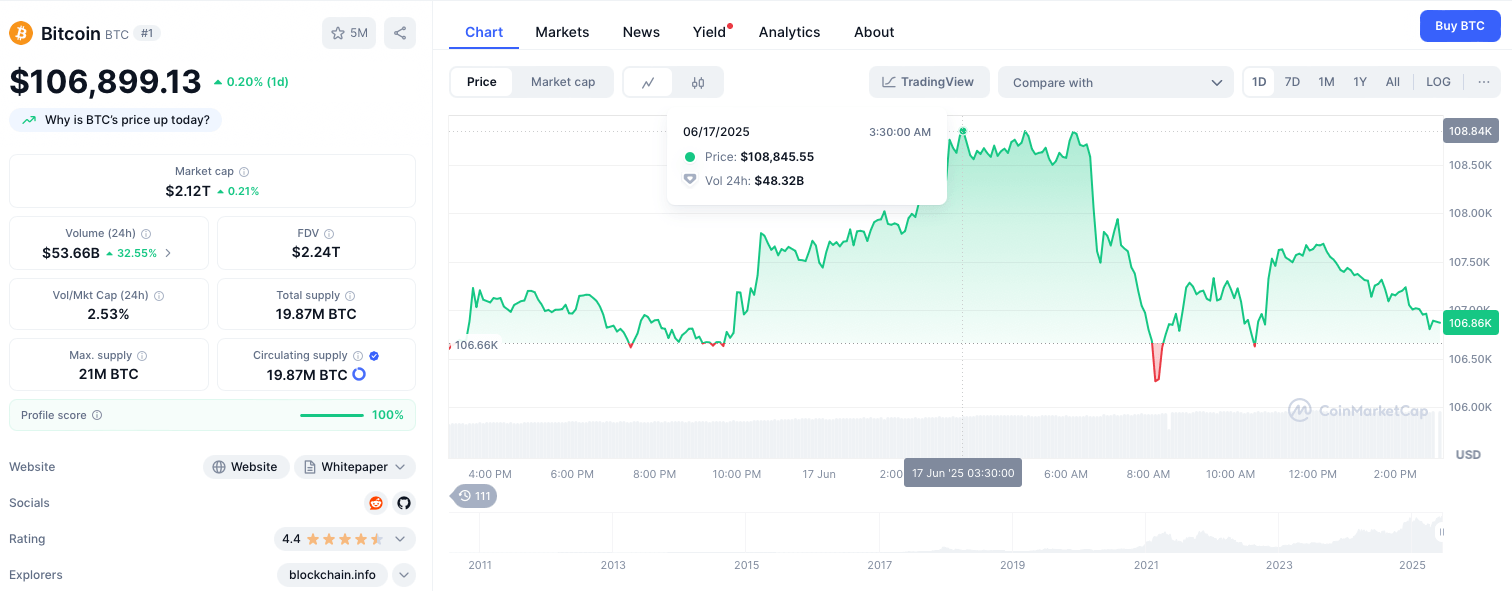
Task: Click the Total supply info icon
Action: [350, 295]
